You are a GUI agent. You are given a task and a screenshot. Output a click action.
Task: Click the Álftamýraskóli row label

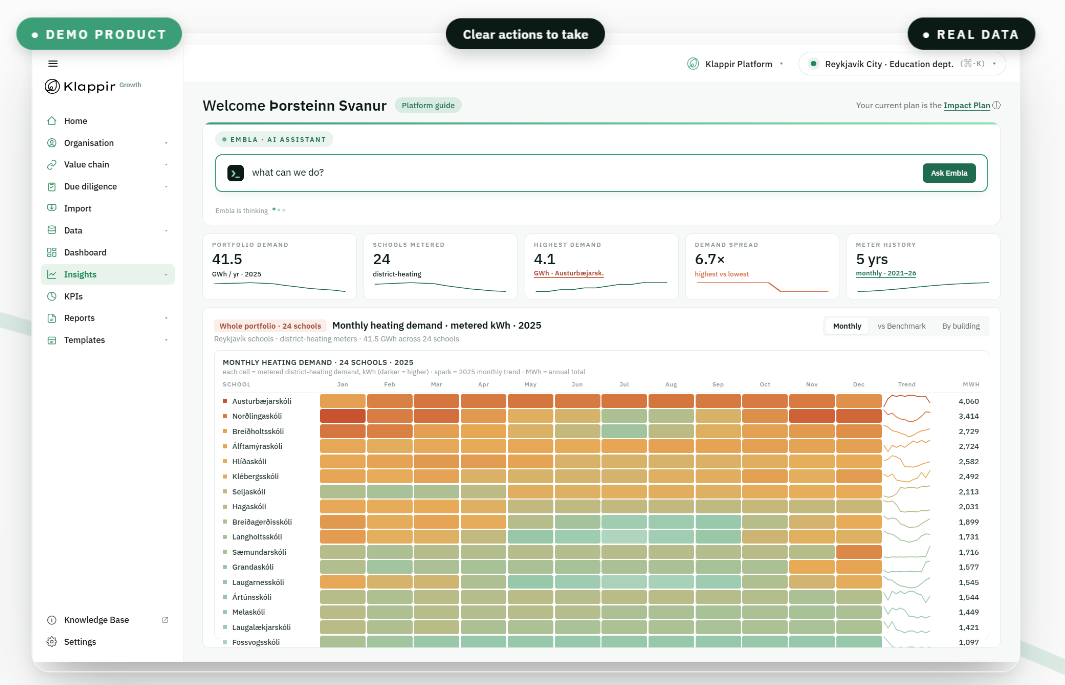(257, 447)
